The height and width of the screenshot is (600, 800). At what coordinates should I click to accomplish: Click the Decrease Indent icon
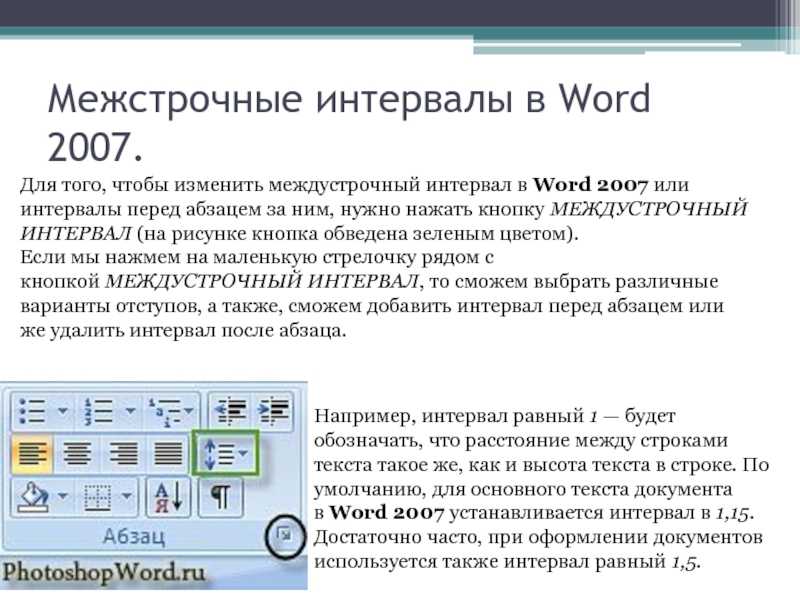tap(231, 411)
